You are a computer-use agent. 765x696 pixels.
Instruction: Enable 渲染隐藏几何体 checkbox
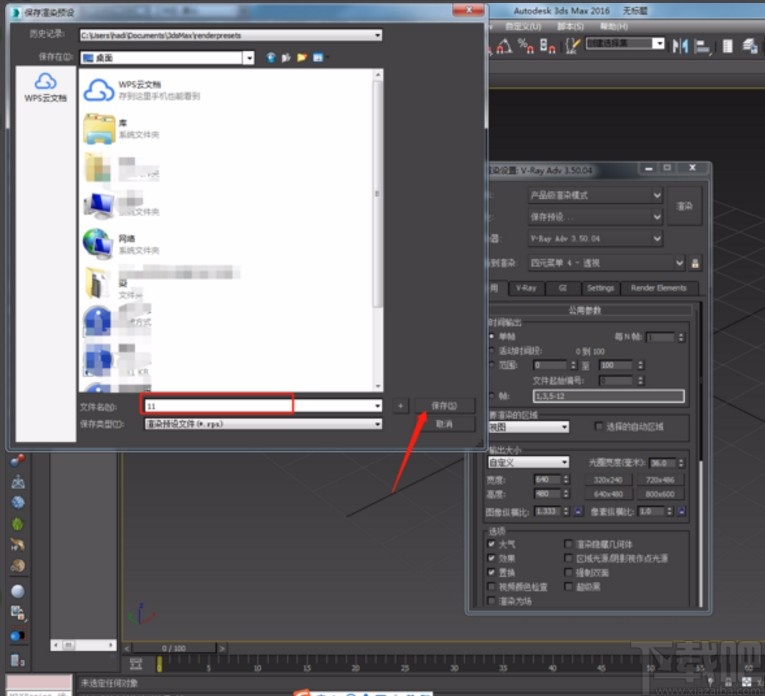[x=568, y=544]
